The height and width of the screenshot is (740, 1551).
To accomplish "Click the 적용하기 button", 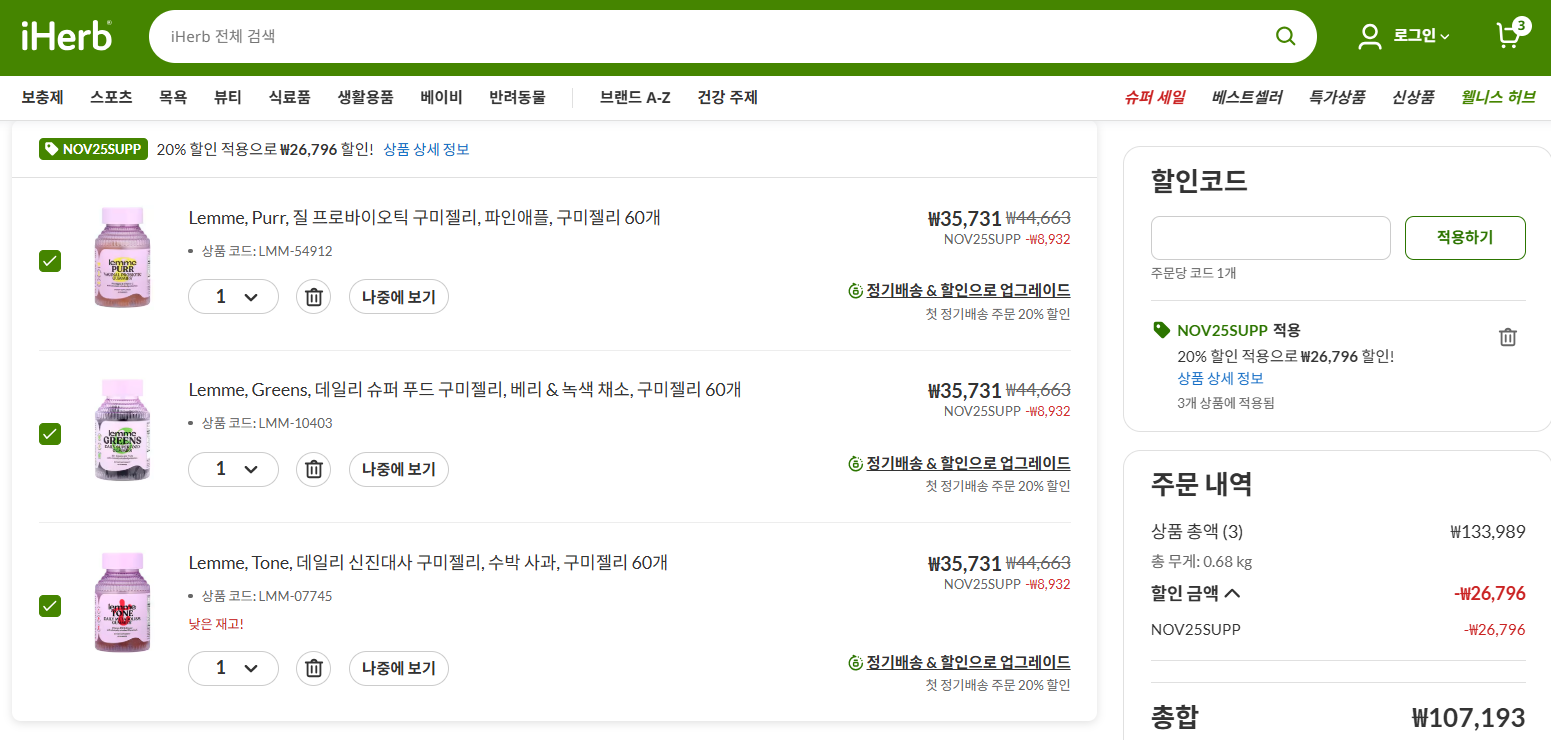I will pyautogui.click(x=1464, y=238).
